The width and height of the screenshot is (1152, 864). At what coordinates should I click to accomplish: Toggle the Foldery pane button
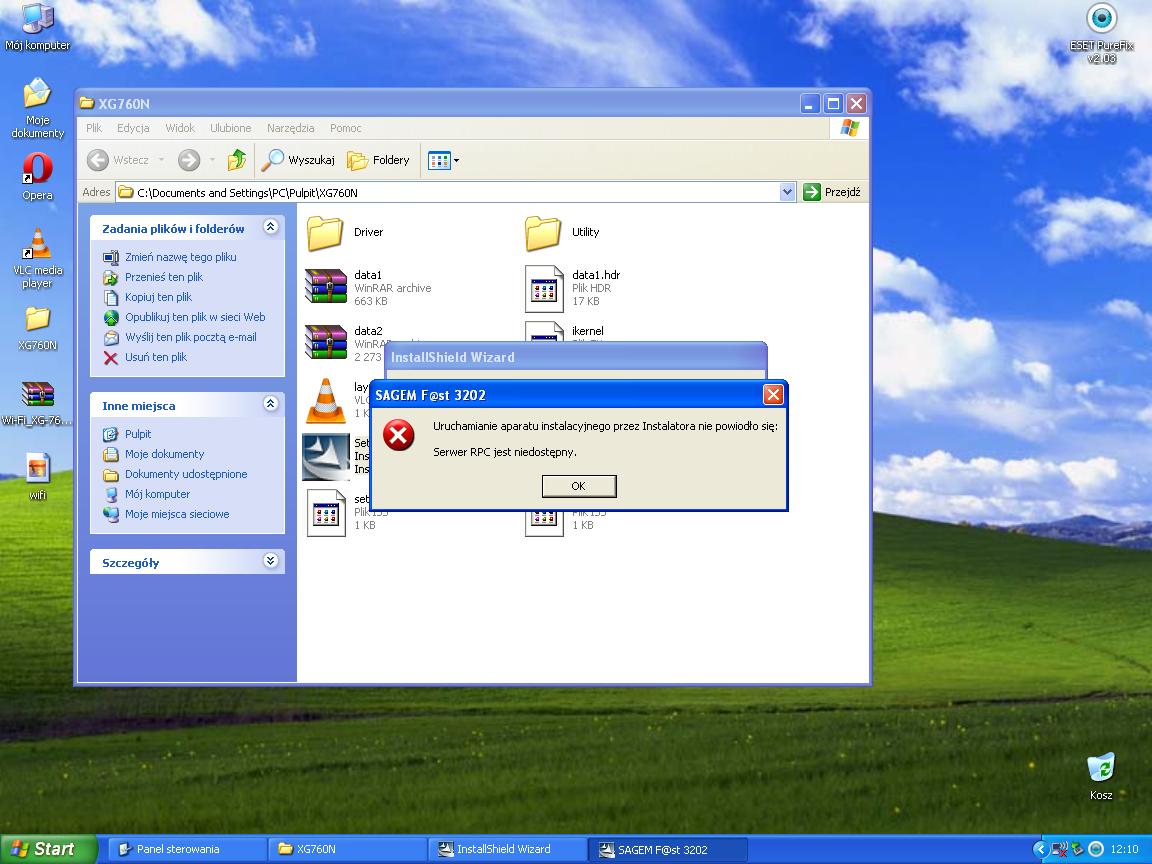pos(378,159)
